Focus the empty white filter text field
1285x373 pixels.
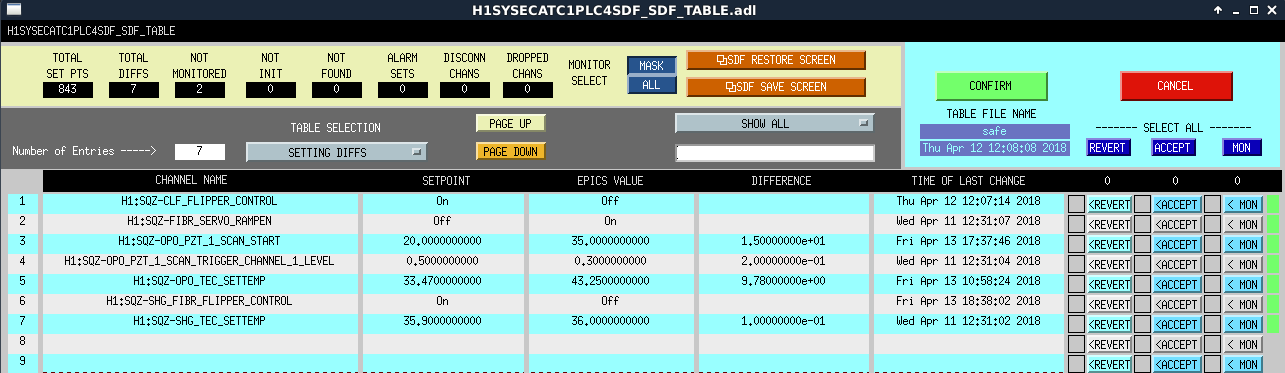pos(775,153)
